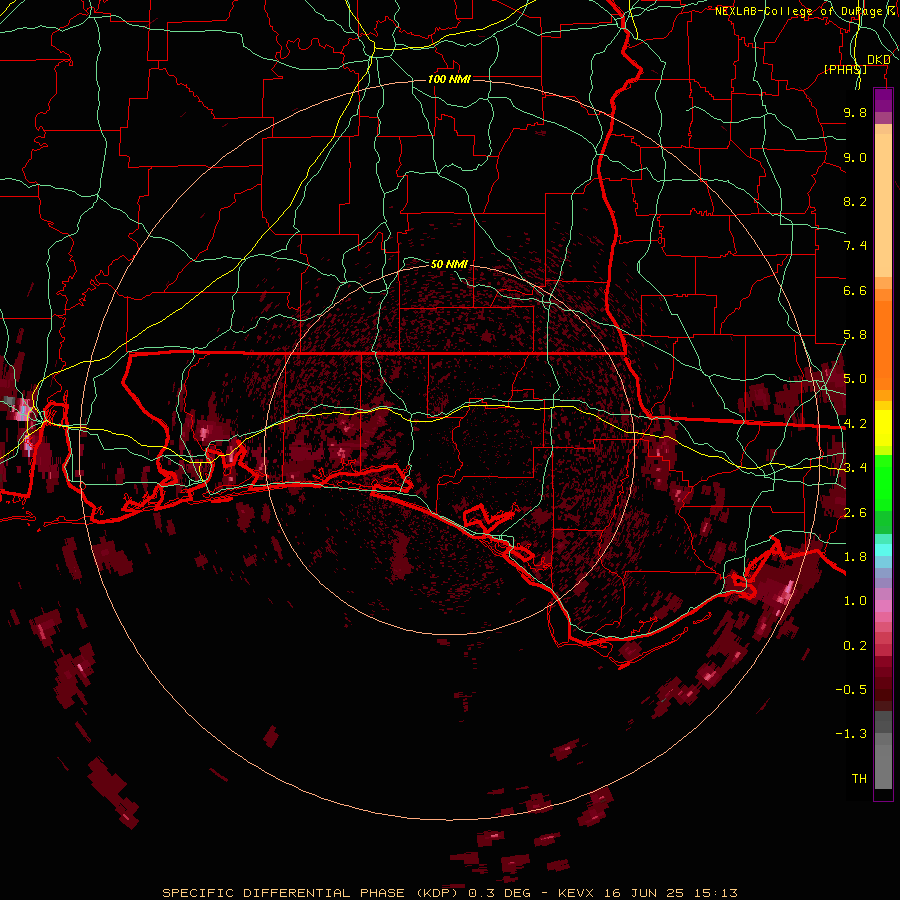Pick the purple segment atop the color bar

coord(883,101)
